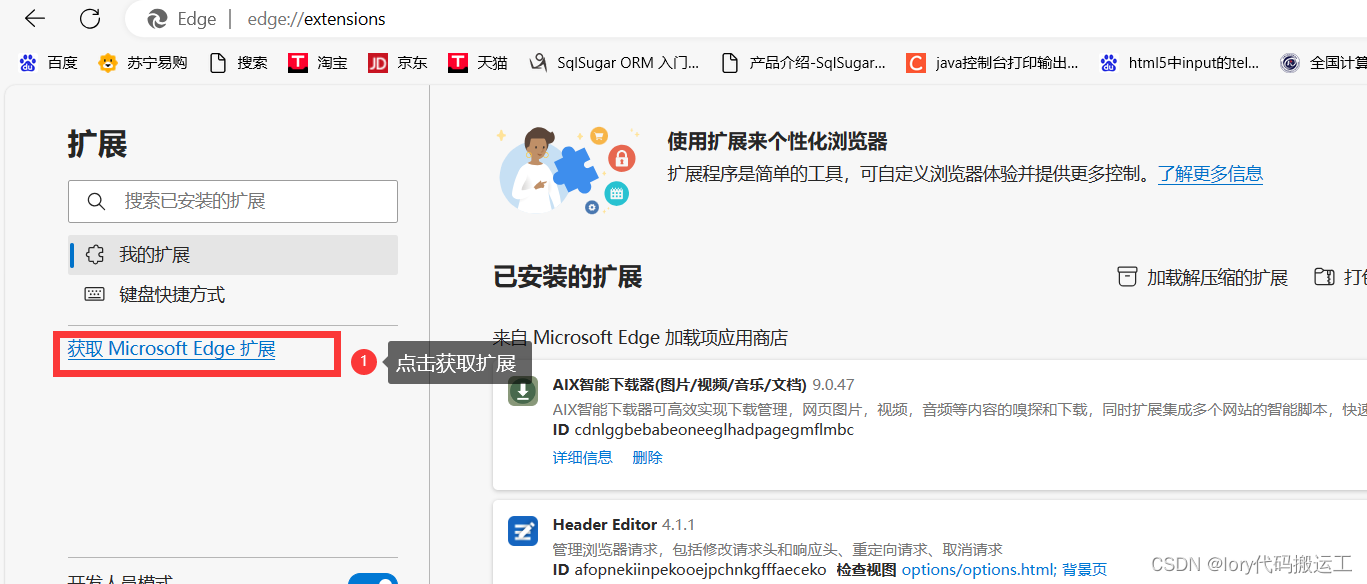Screen dimensions: 1367x584
Task: Enable 开发人员模式 toggle
Action: click(x=374, y=578)
